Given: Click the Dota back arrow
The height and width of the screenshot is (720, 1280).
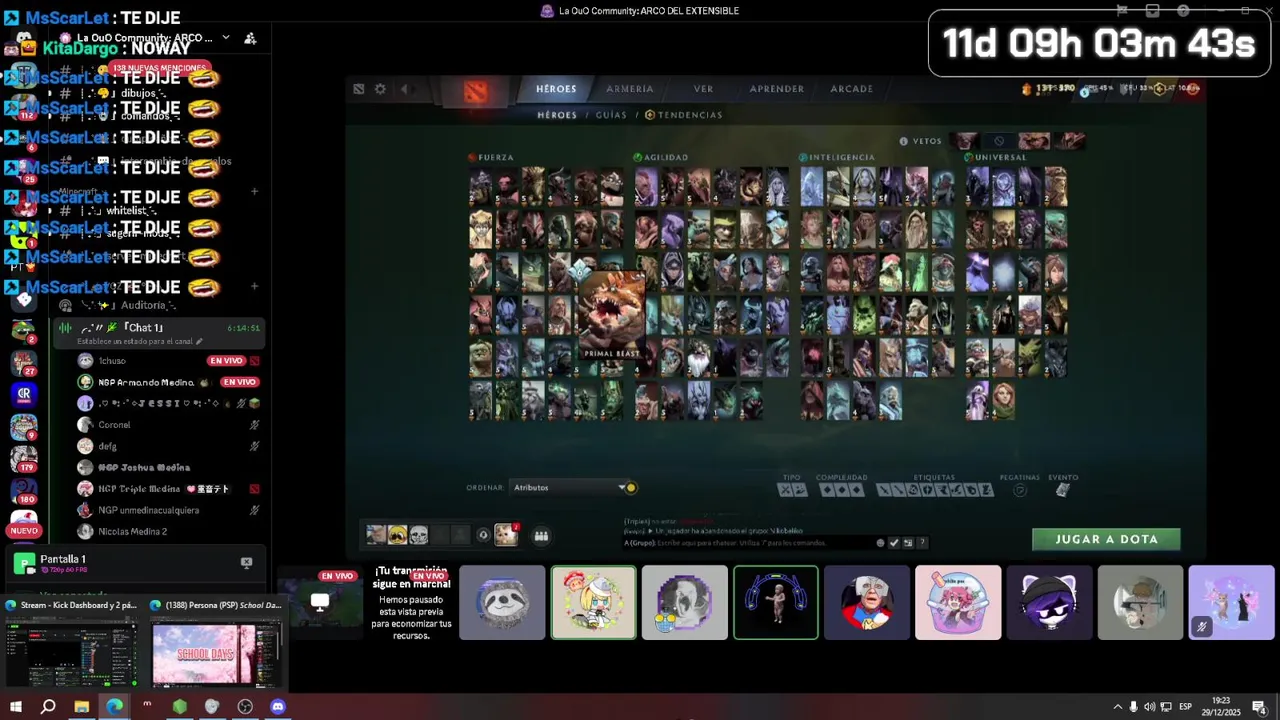Looking at the screenshot, I should 404,89.
